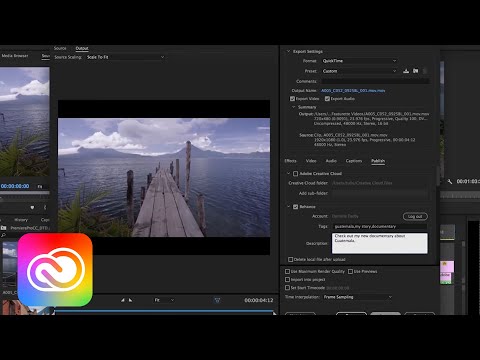This screenshot has height=360, width=480.
Task: Click the blue Output Name file link
Action: pos(353,90)
